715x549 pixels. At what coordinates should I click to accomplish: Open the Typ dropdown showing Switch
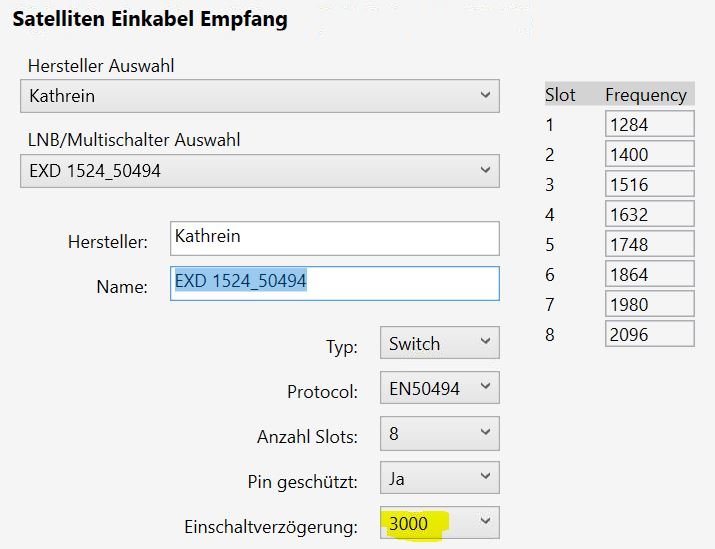(x=439, y=343)
